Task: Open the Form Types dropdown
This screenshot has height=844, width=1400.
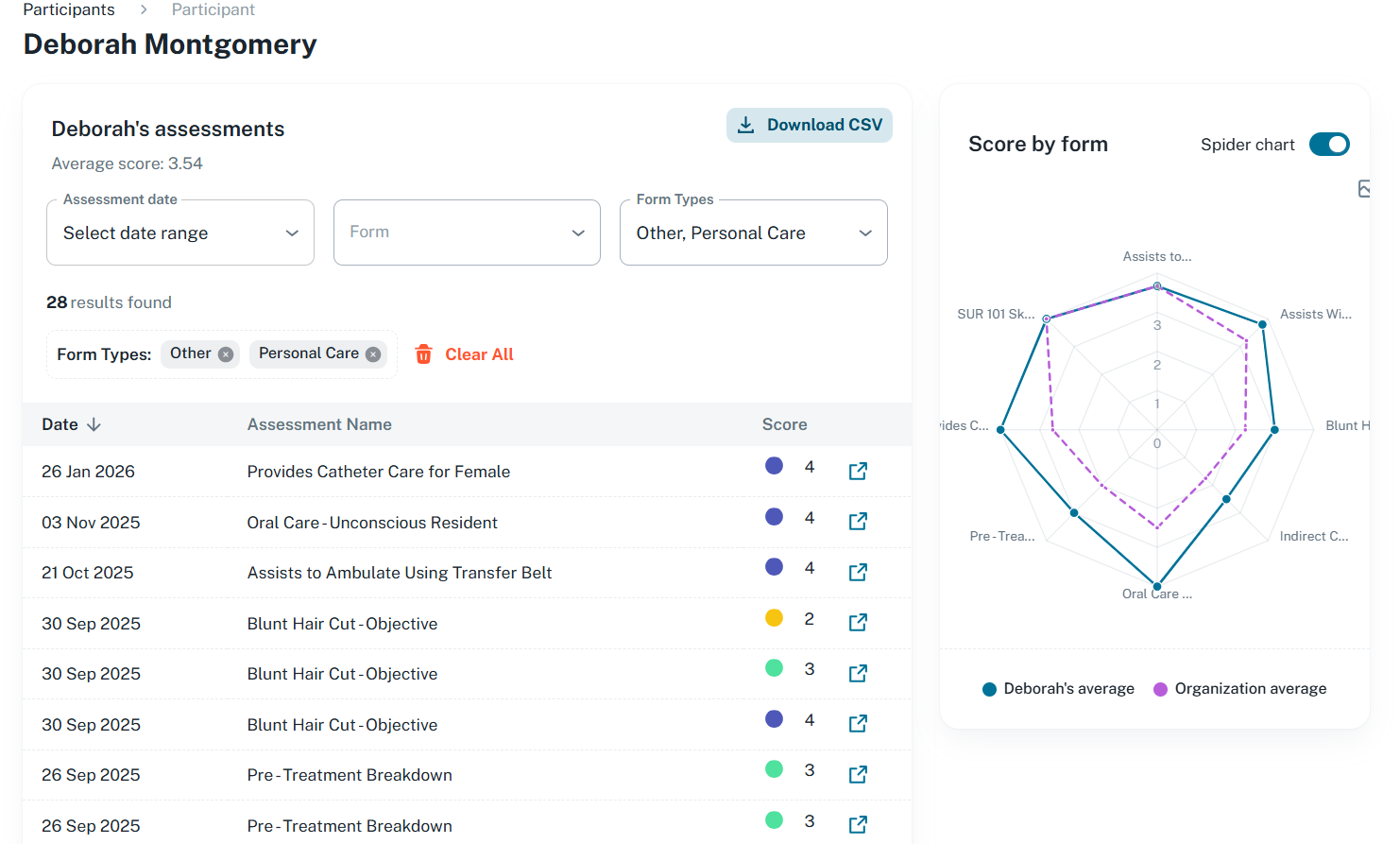Action: click(753, 233)
